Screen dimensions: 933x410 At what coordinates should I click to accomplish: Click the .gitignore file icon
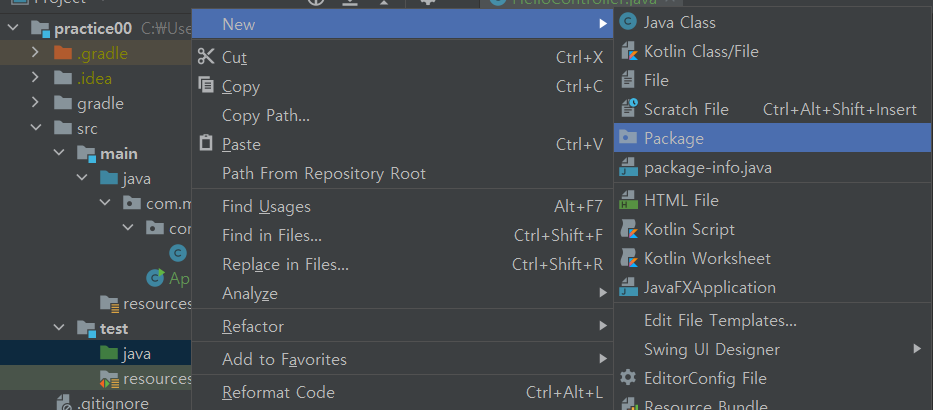pos(63,403)
